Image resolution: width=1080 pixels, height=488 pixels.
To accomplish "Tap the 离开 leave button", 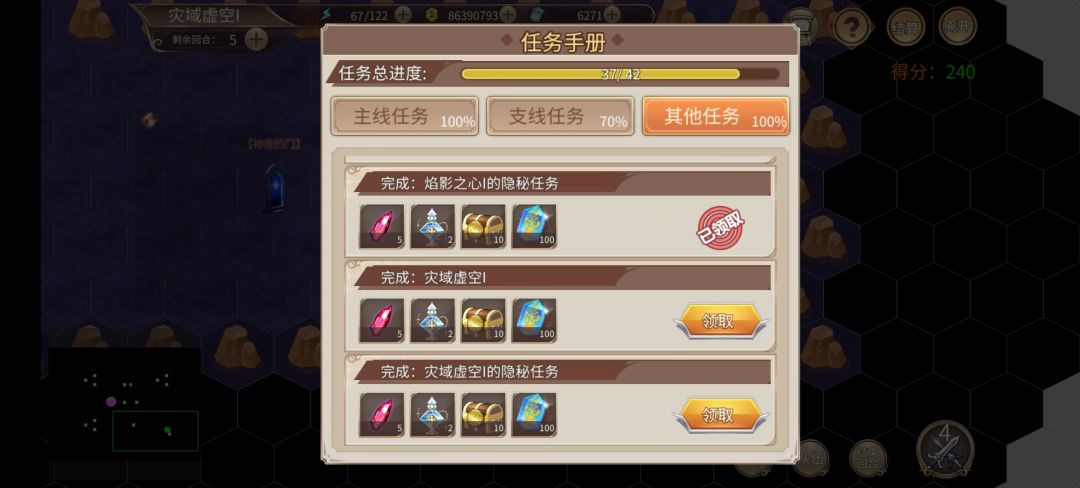I will tap(957, 26).
